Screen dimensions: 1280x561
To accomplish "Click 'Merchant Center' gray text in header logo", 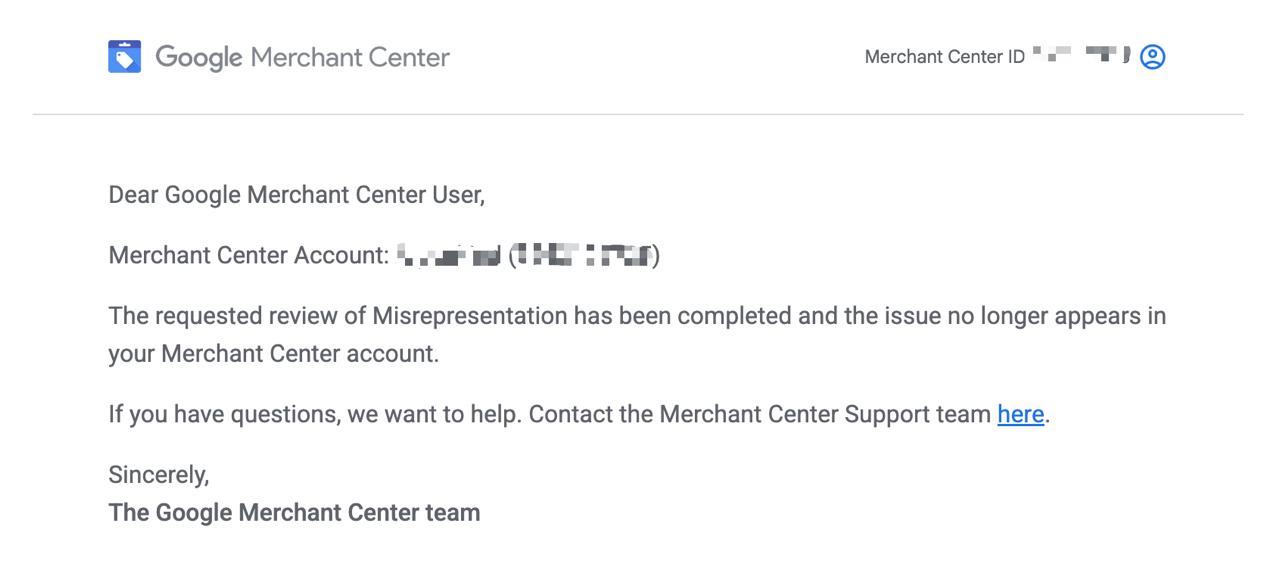I will click(x=350, y=57).
